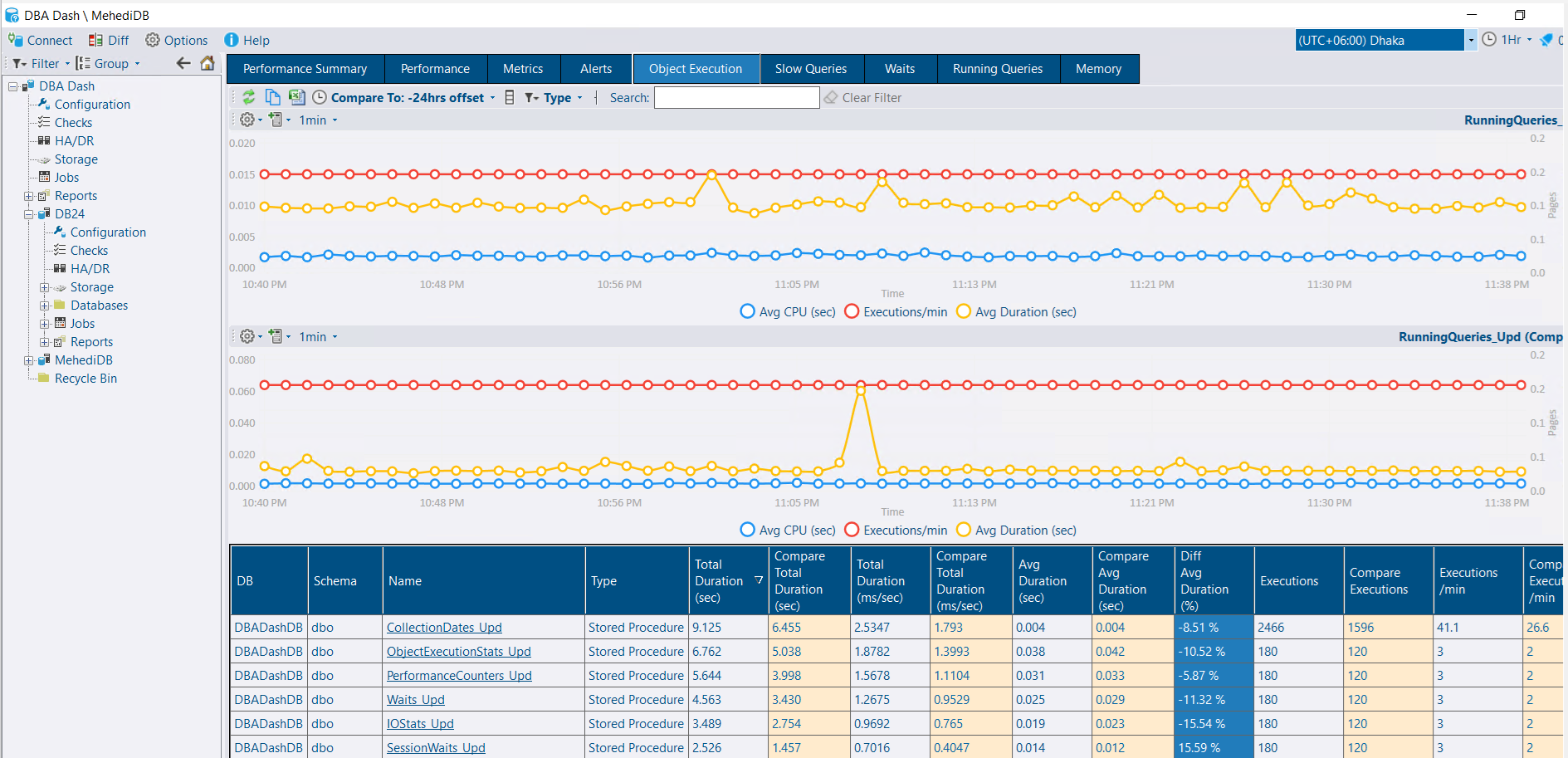Open Options from the gear menu
Viewport: 1568px width, 758px height.
(176, 40)
